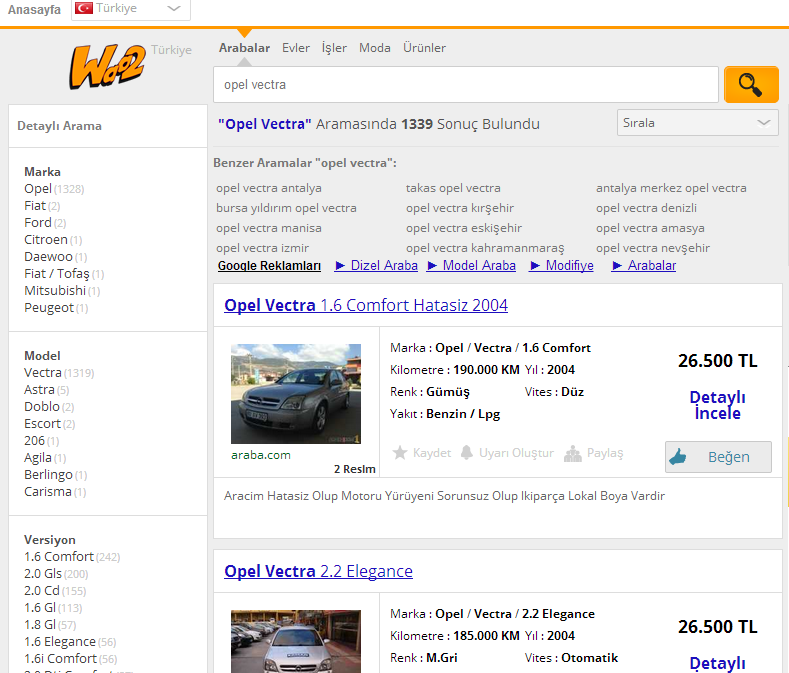Image resolution: width=789 pixels, height=673 pixels.
Task: Click the Kaydet star icon
Action: [x=400, y=453]
